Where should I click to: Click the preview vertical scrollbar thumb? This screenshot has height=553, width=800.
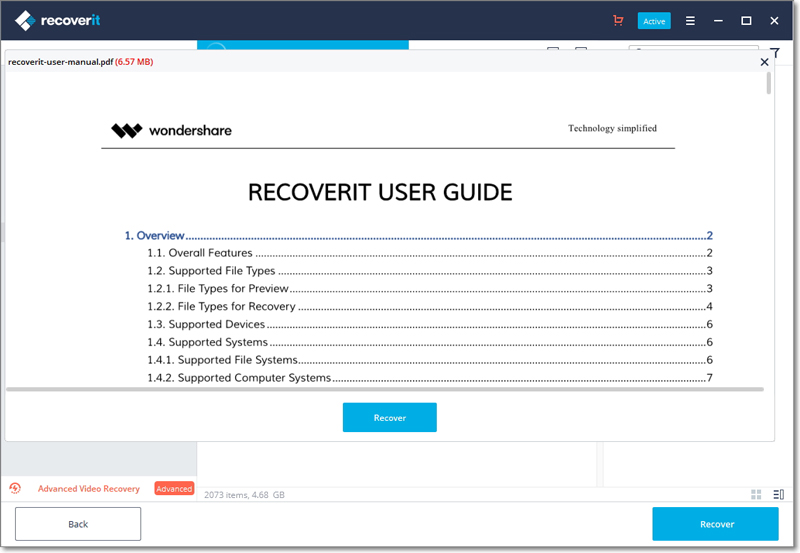(768, 83)
